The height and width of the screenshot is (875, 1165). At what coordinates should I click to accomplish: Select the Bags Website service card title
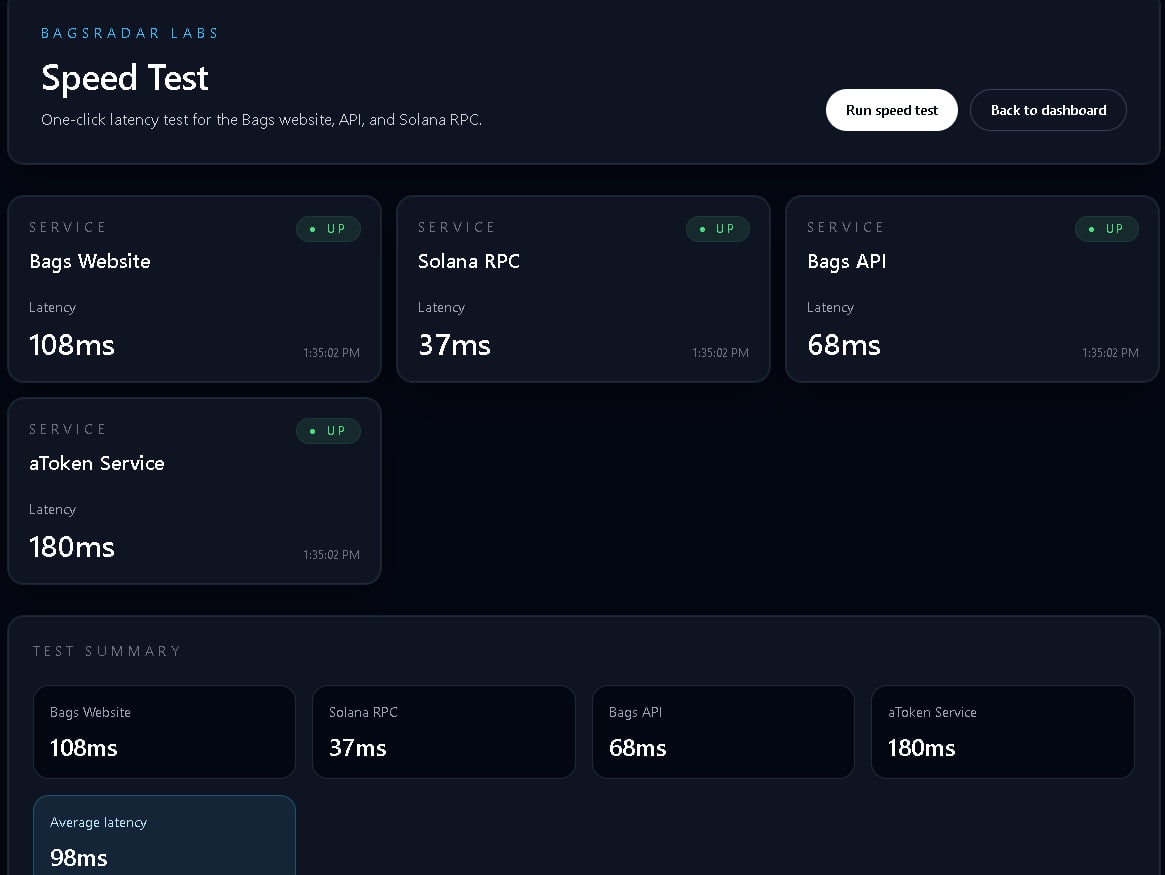90,261
